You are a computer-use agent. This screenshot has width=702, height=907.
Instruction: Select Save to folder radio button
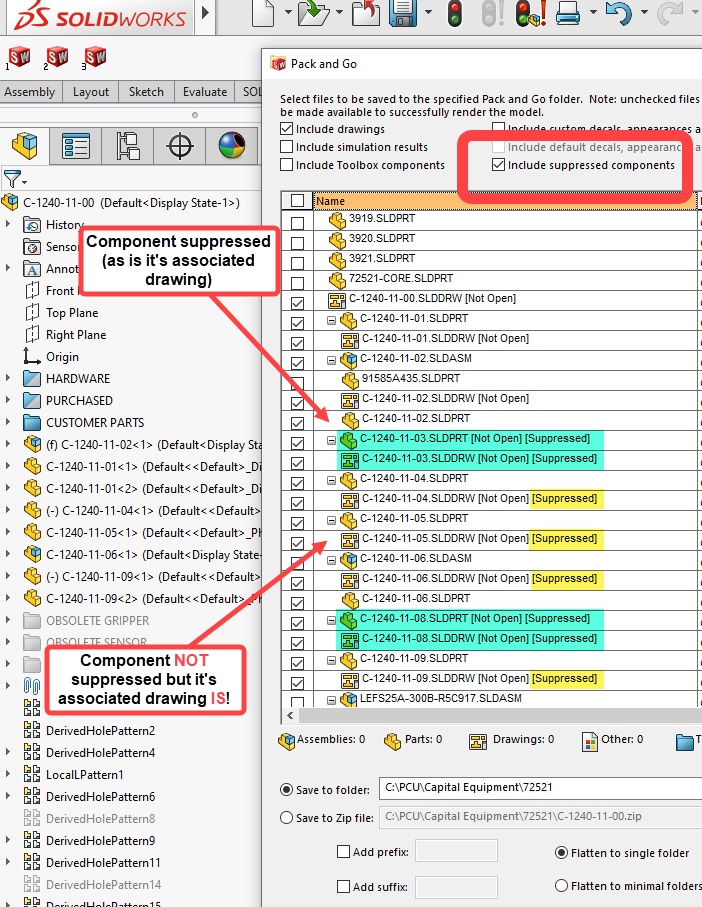pos(286,790)
